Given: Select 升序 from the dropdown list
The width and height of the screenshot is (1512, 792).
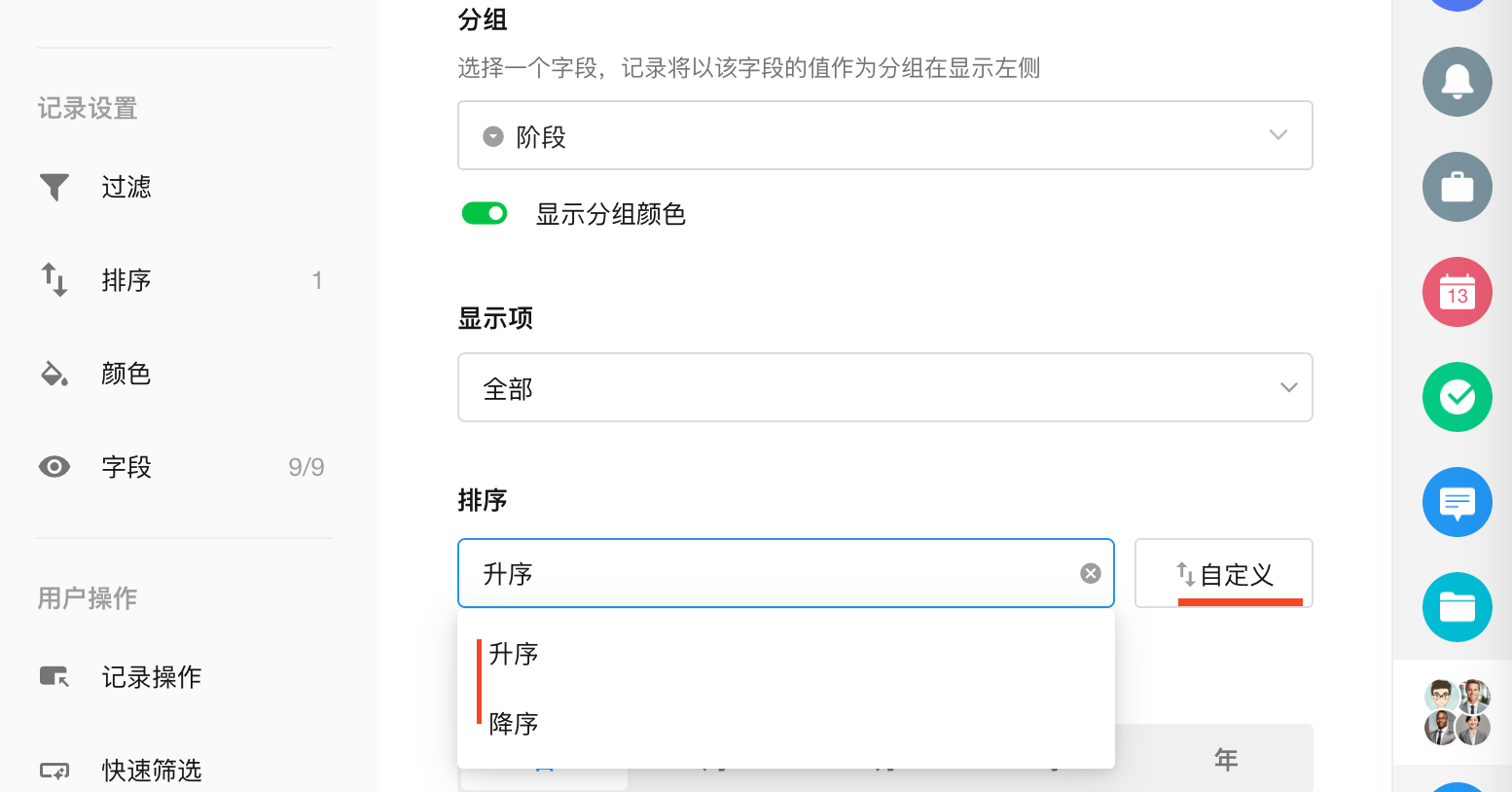Looking at the screenshot, I should (x=514, y=654).
